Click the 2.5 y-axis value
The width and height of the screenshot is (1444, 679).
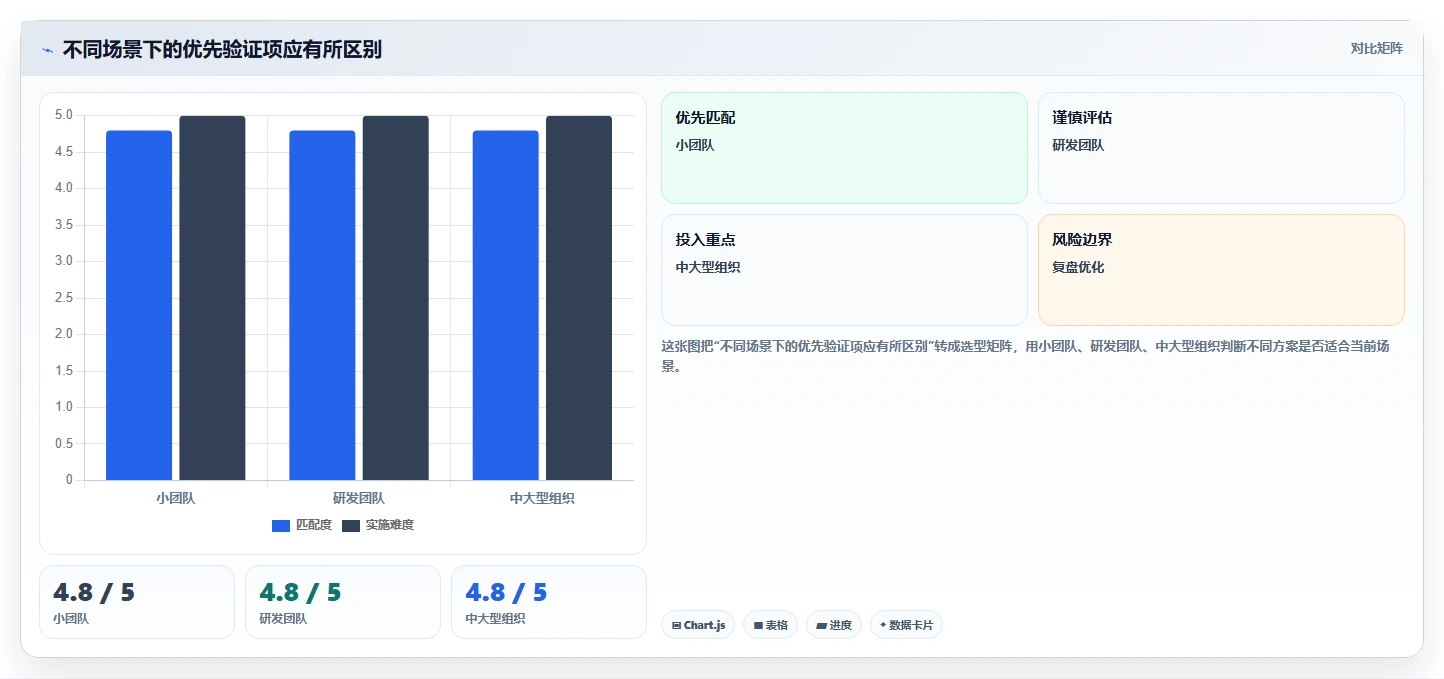coord(63,298)
